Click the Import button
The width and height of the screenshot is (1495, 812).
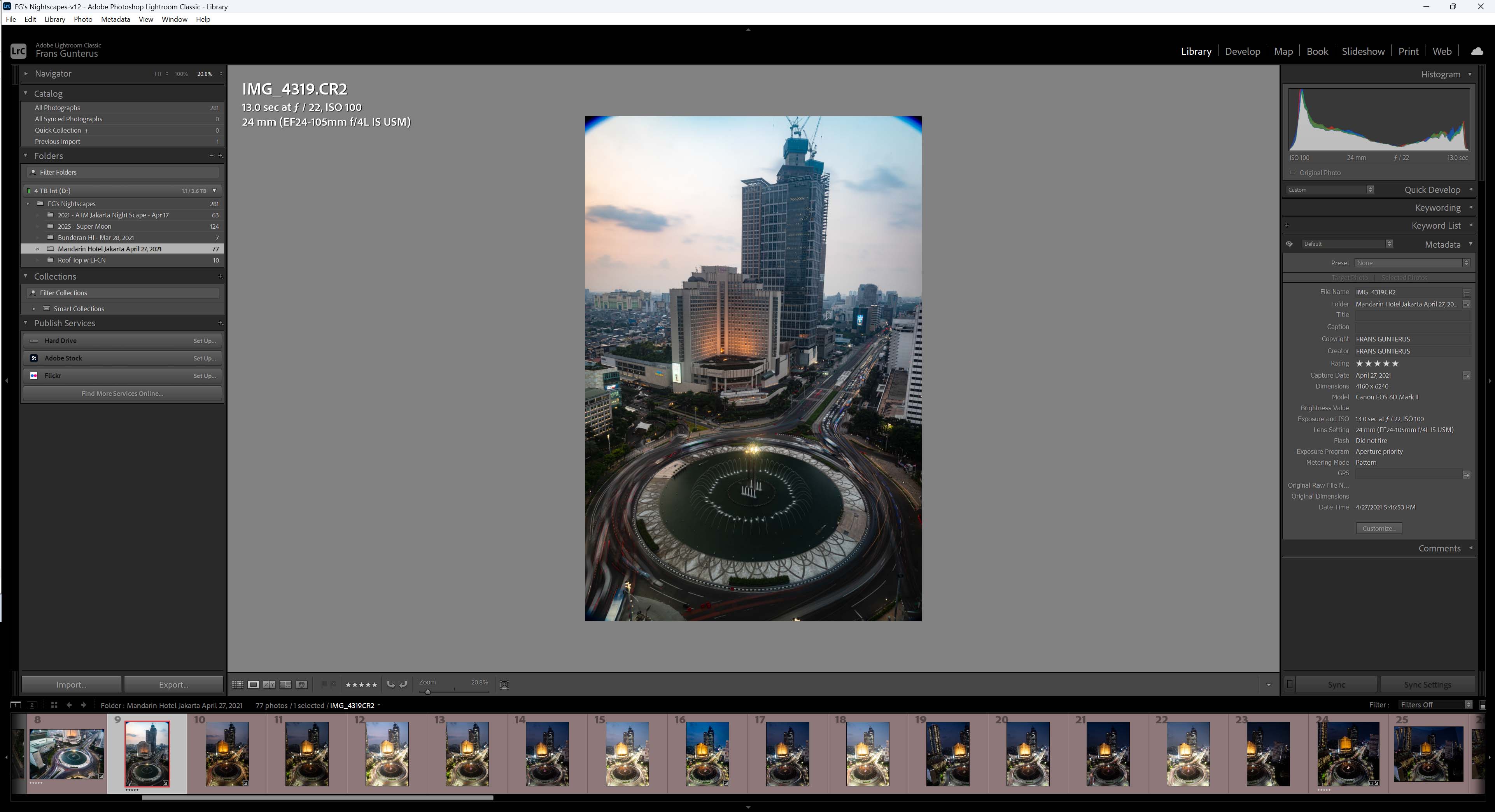click(x=71, y=684)
